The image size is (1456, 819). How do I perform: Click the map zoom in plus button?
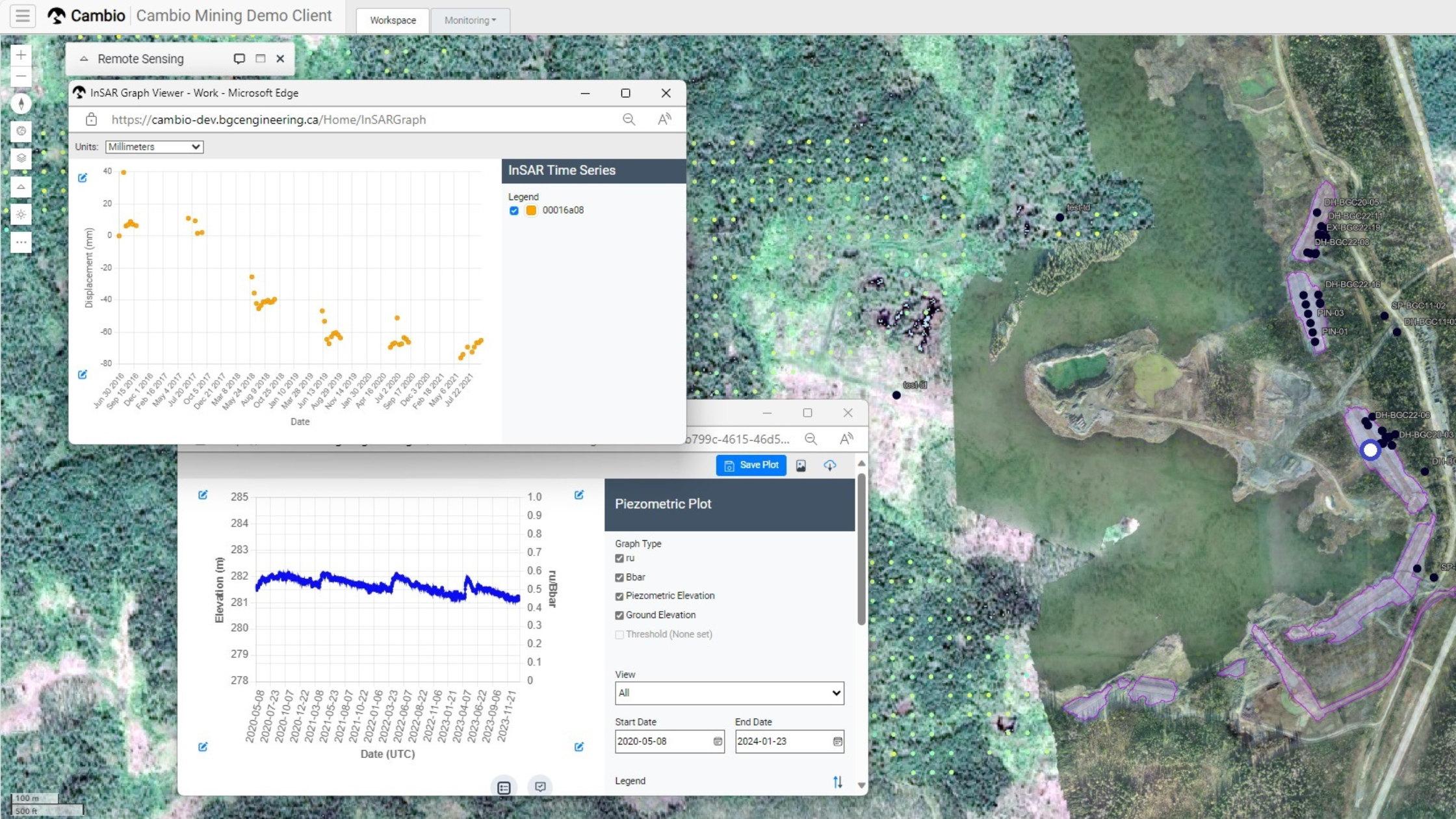click(21, 55)
